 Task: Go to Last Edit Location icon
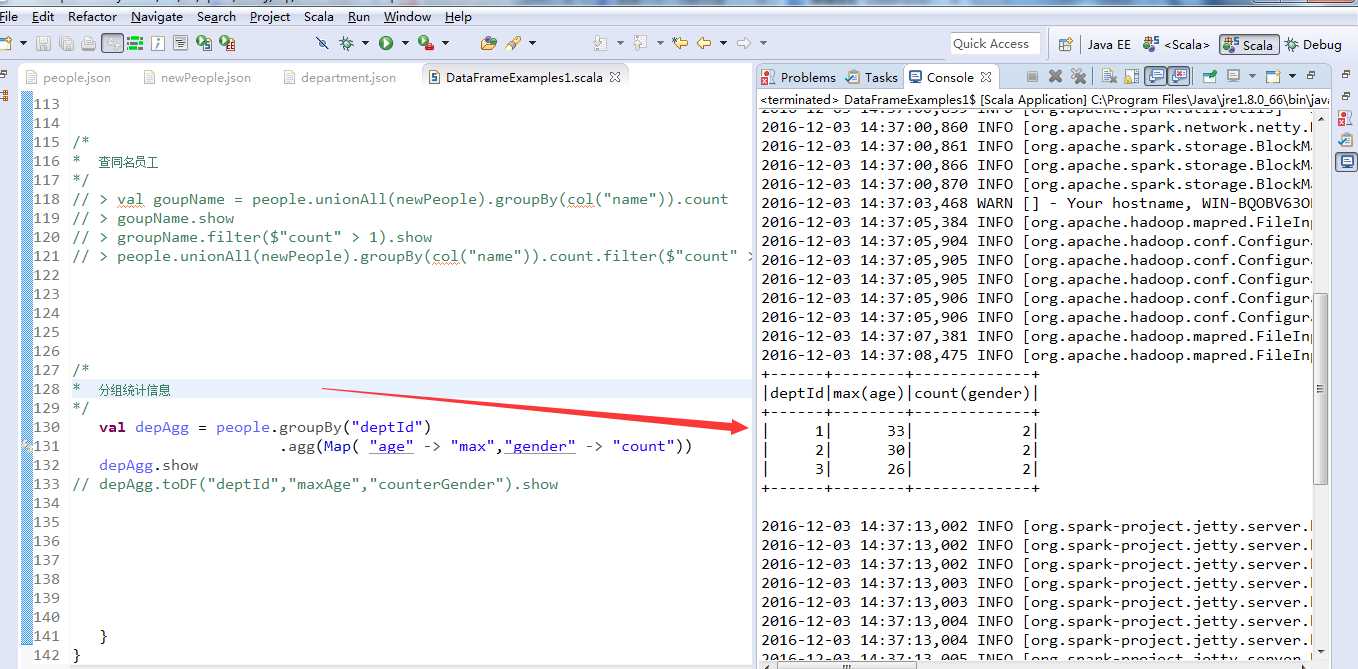tap(680, 43)
